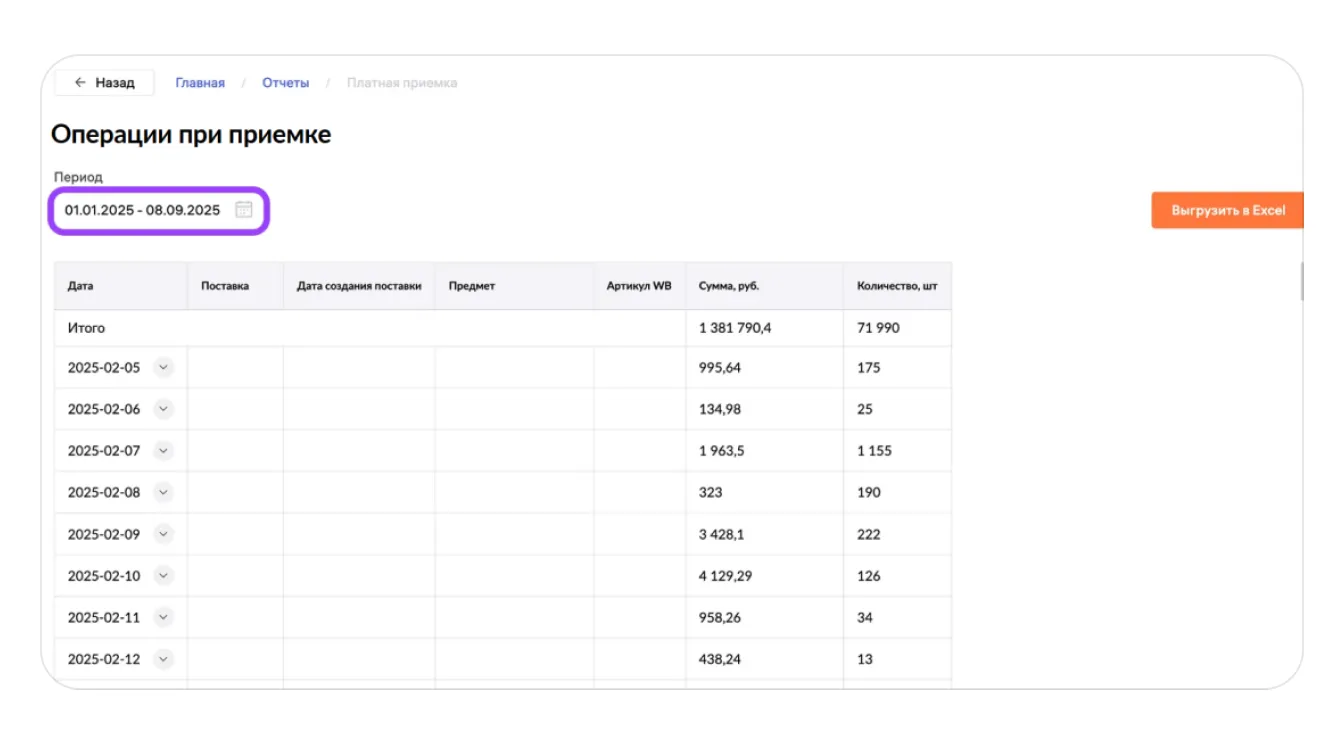Expand the 2025-02-12 row chevron
The height and width of the screenshot is (744, 1344).
coord(164,659)
